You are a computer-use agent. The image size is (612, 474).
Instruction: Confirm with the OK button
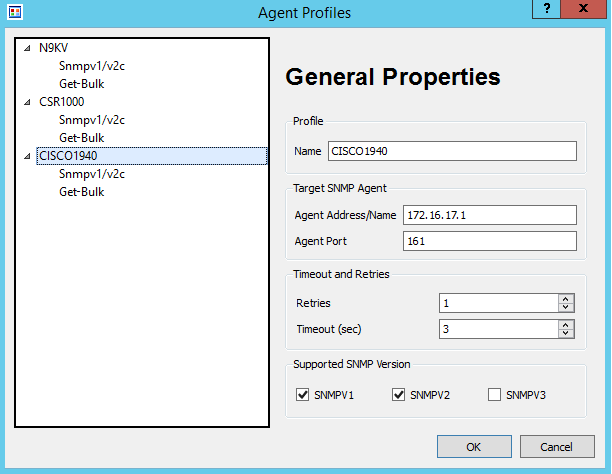pos(474,447)
